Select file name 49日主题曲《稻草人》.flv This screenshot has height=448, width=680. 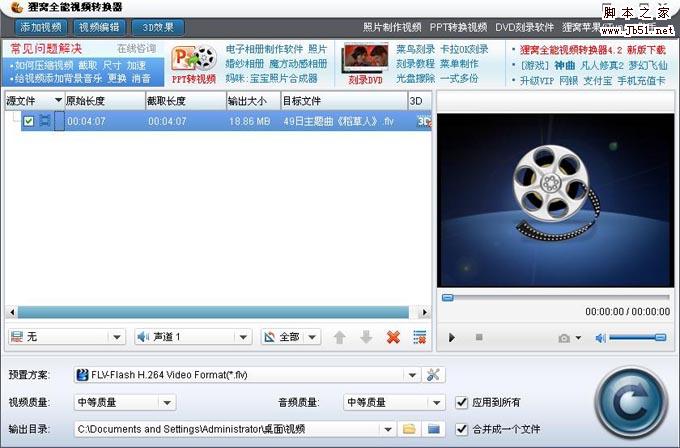coord(338,121)
